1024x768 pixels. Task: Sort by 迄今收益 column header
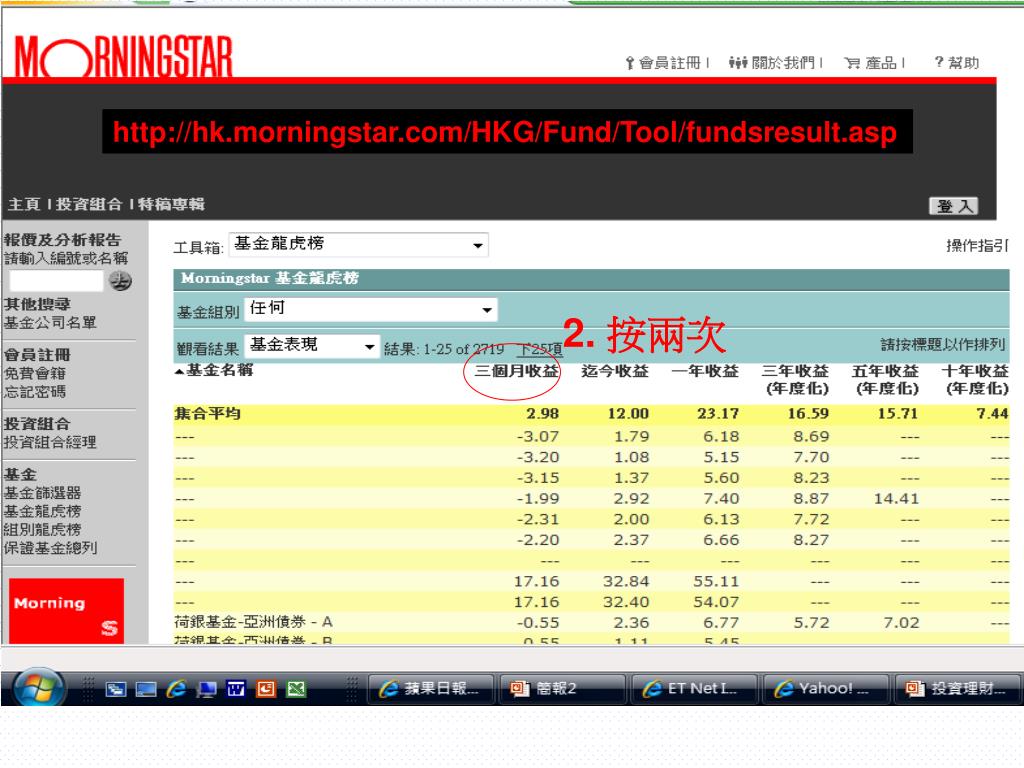[615, 371]
